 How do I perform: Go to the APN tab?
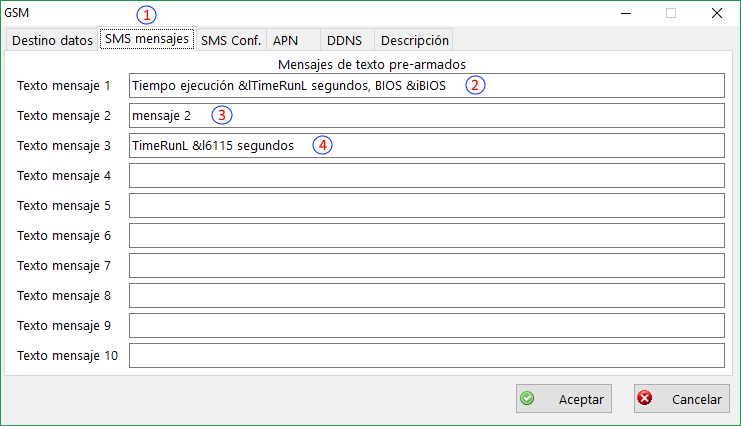(x=286, y=41)
